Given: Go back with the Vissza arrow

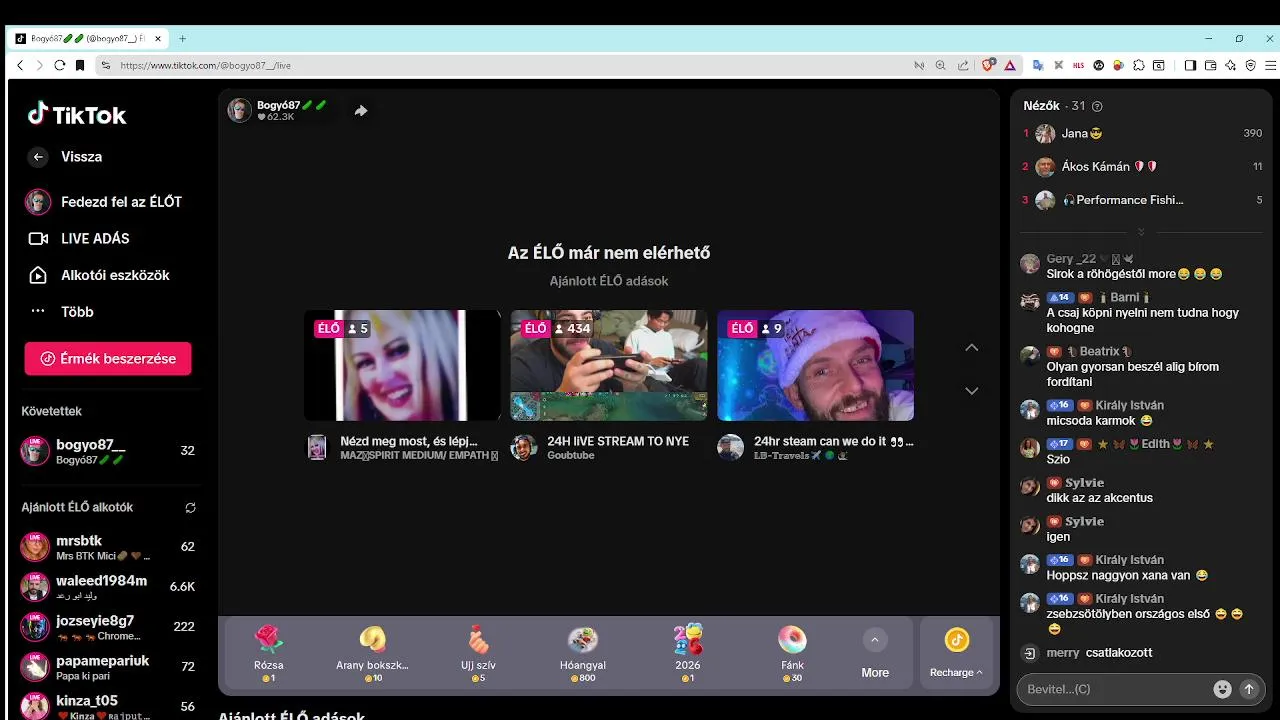Looking at the screenshot, I should (x=38, y=157).
